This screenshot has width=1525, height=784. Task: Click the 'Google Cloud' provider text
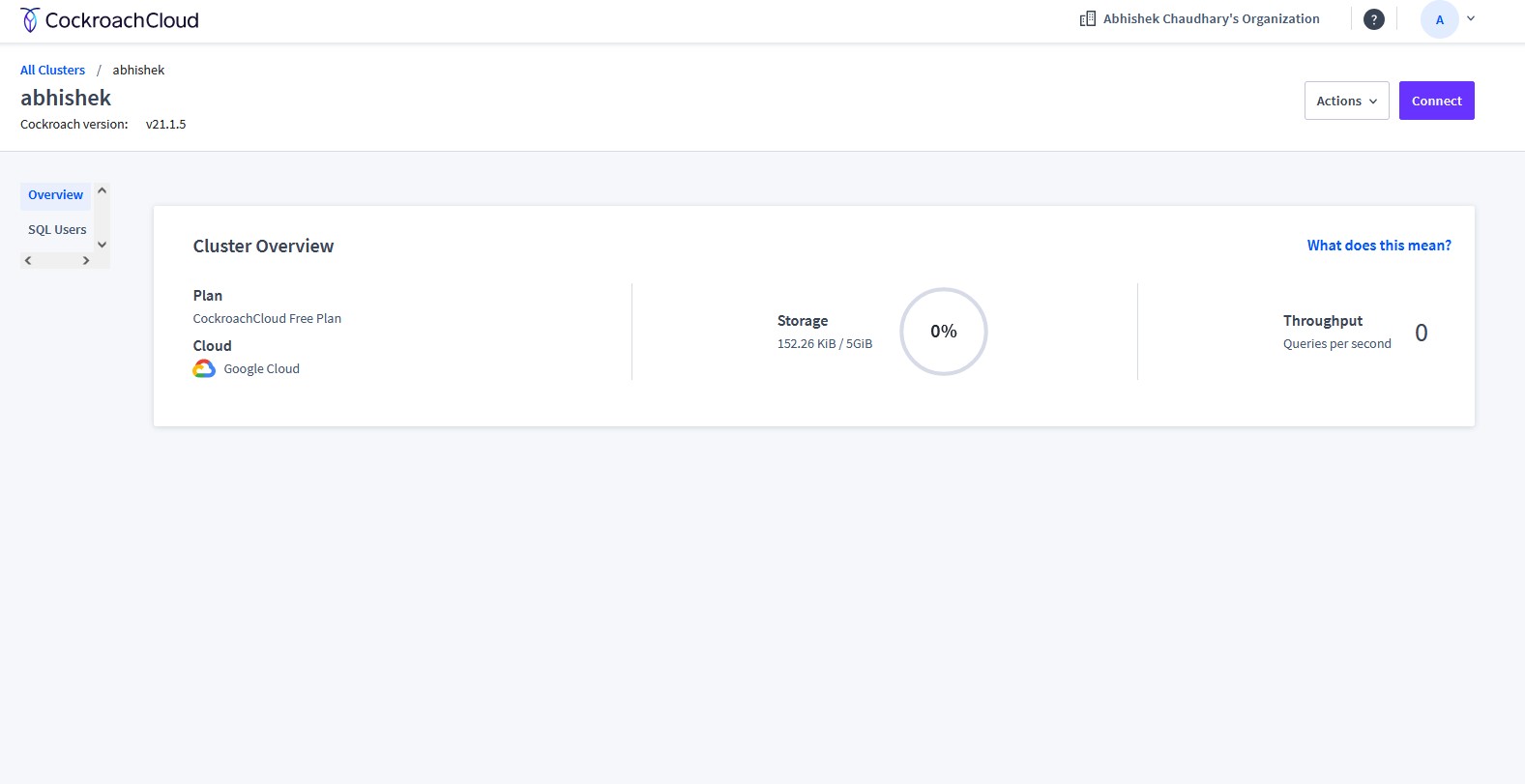(261, 368)
